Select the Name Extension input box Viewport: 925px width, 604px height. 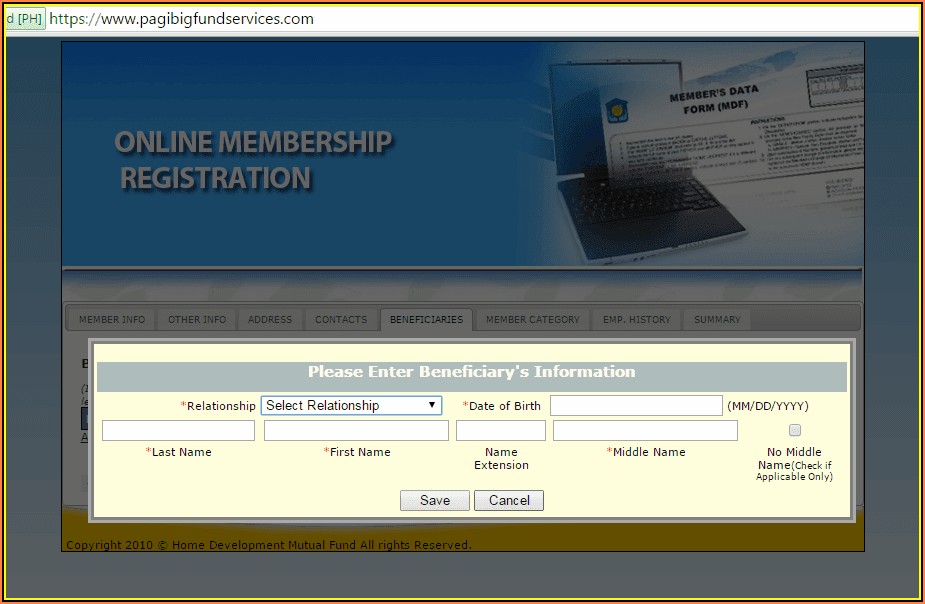tap(501, 430)
